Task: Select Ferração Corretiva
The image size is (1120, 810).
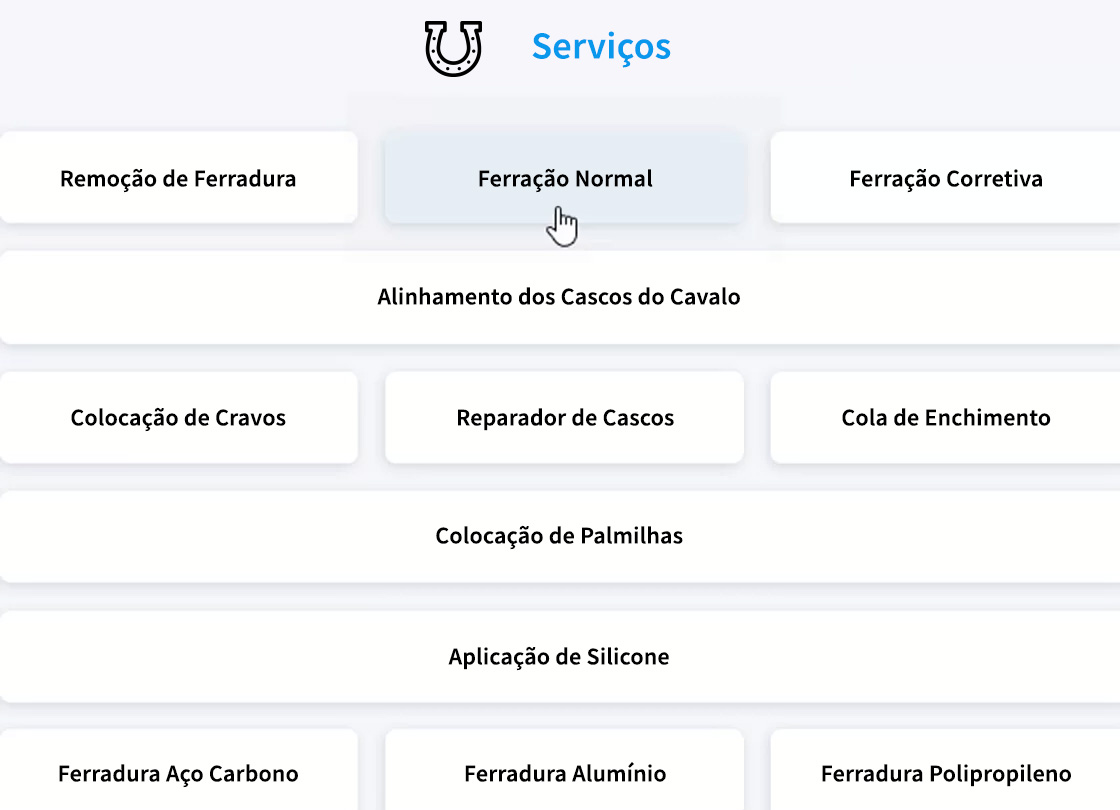Action: click(946, 178)
